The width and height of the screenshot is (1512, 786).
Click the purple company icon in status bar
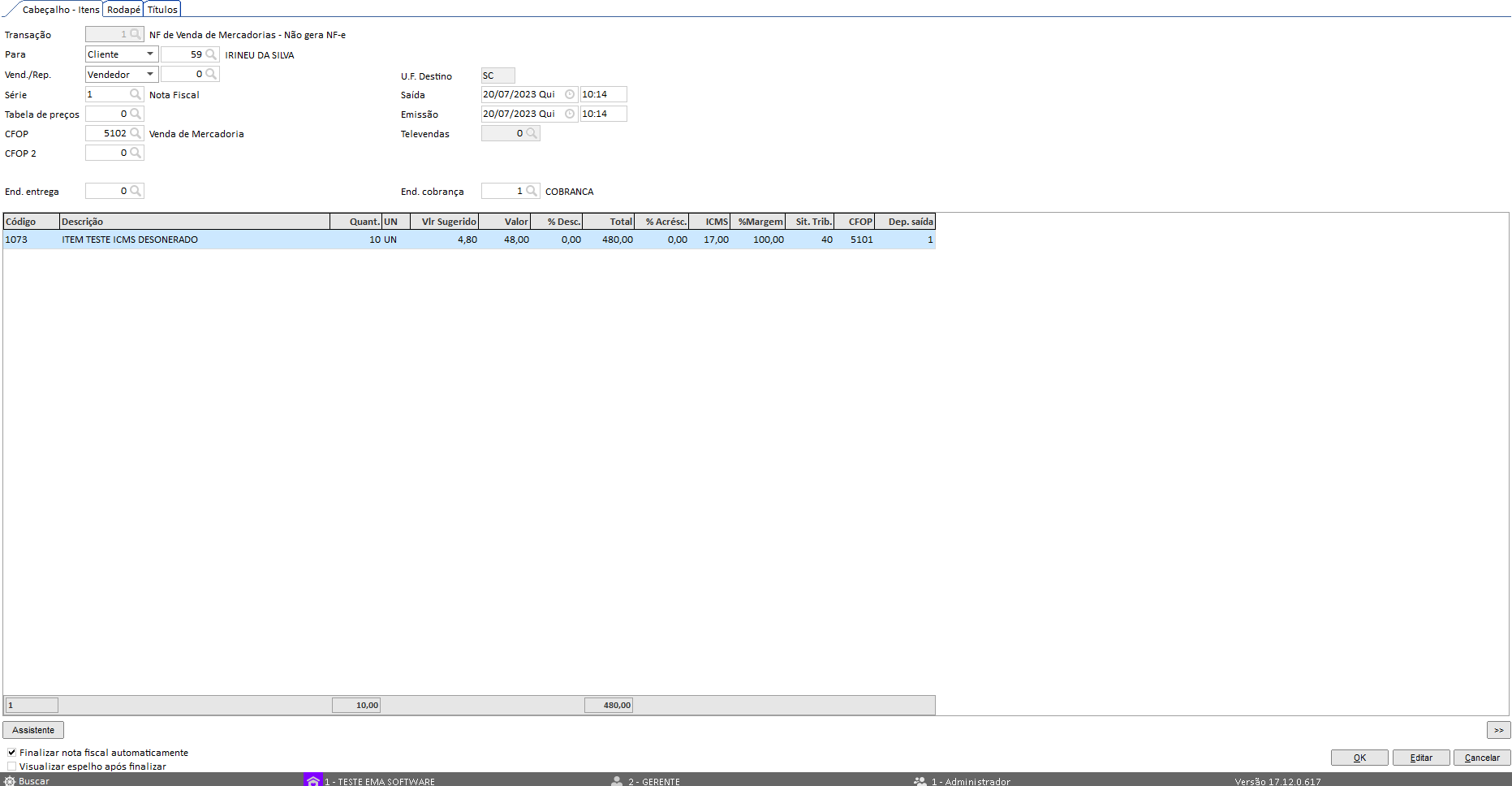click(x=313, y=780)
